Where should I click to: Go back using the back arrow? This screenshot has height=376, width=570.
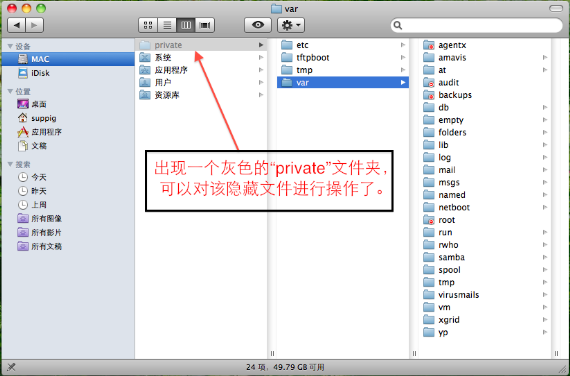[17, 25]
